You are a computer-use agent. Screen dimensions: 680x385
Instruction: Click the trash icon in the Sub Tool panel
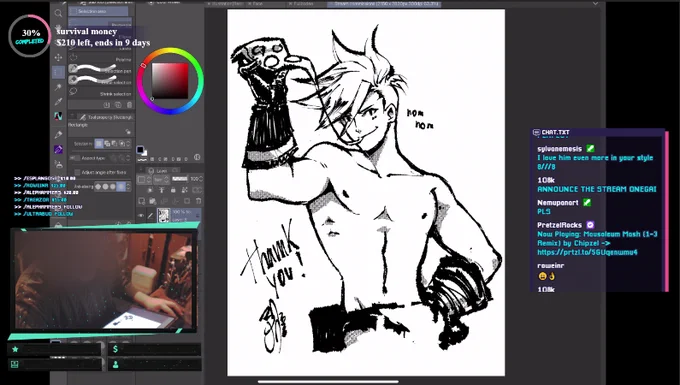[x=129, y=105]
